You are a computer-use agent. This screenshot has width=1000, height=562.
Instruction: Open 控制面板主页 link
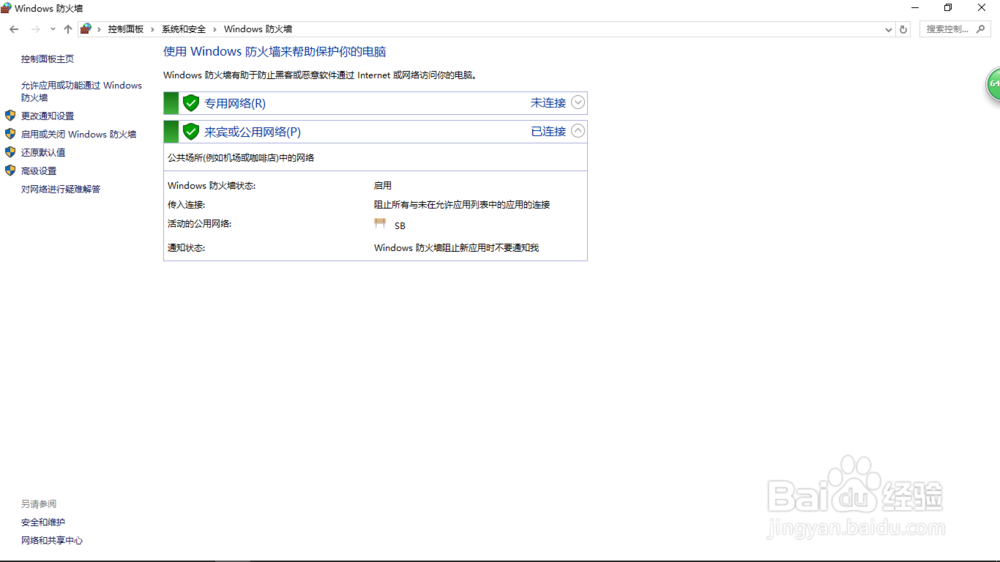click(x=47, y=59)
